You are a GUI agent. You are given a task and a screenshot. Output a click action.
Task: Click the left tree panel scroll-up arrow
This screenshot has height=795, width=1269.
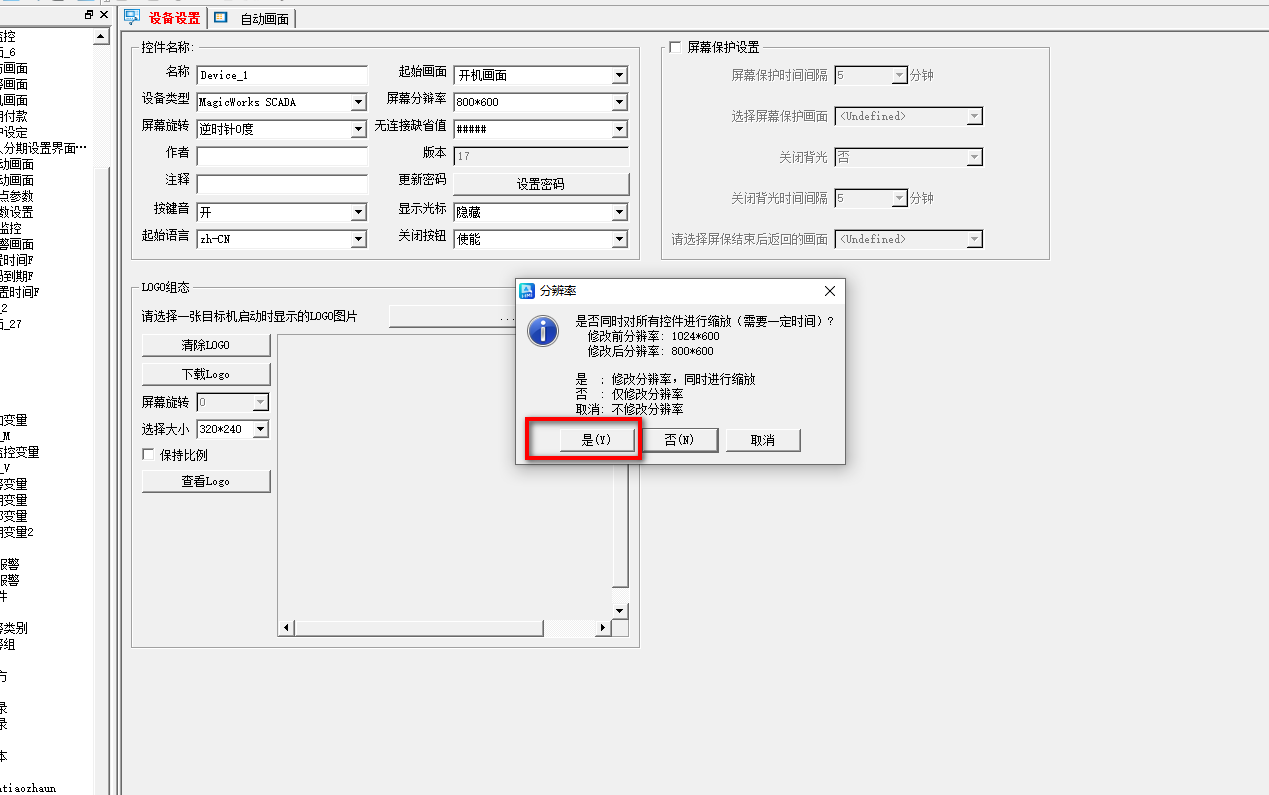point(101,36)
